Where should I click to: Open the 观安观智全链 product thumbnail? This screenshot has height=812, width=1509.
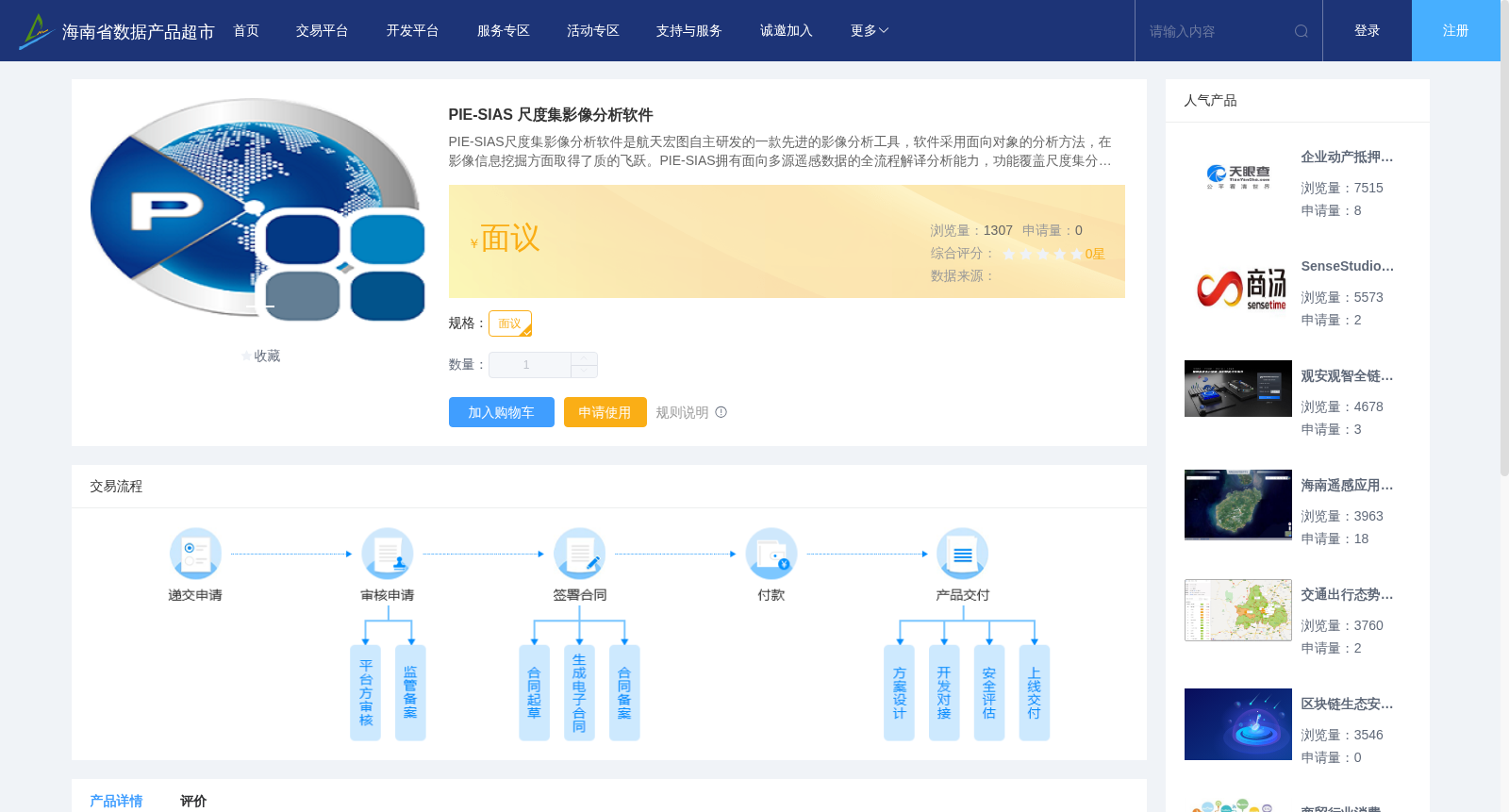coord(1238,389)
